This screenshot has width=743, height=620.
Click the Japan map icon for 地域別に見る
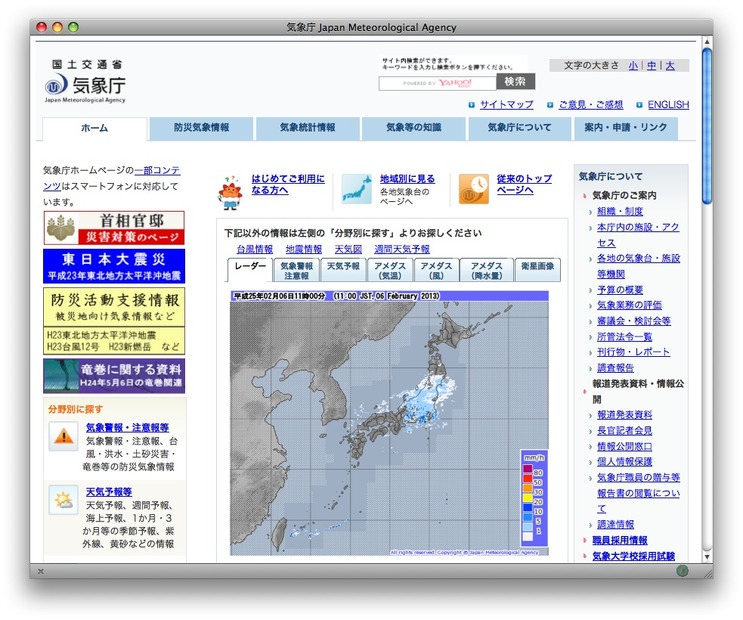point(356,188)
